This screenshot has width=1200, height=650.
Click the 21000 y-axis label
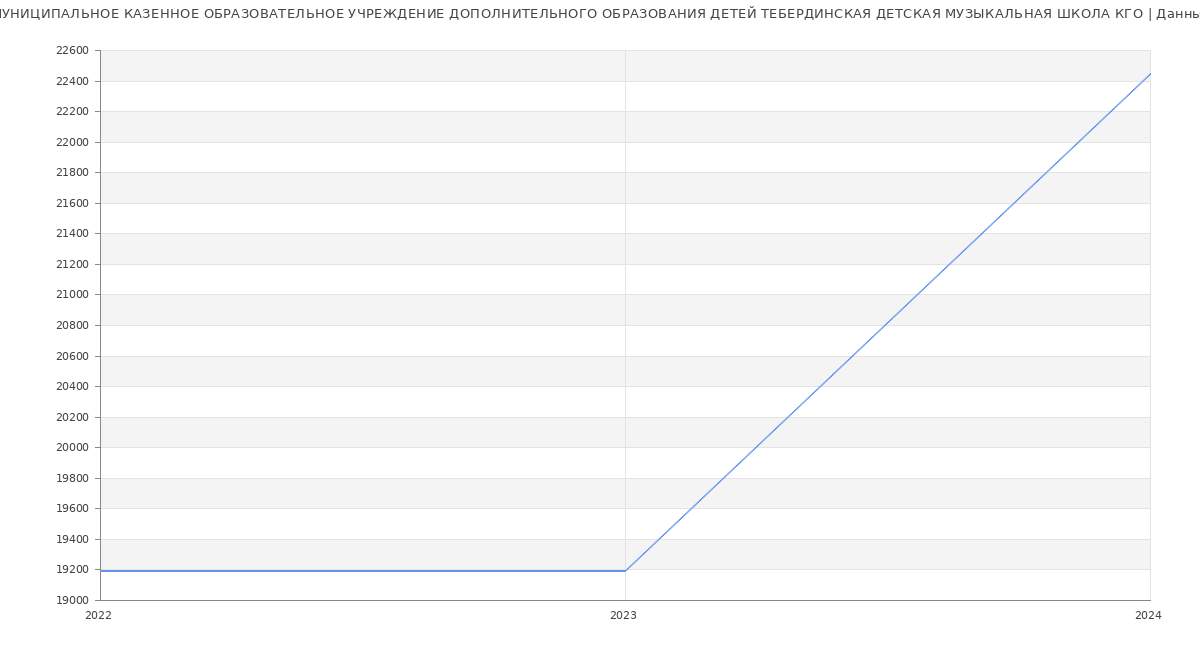(x=72, y=295)
